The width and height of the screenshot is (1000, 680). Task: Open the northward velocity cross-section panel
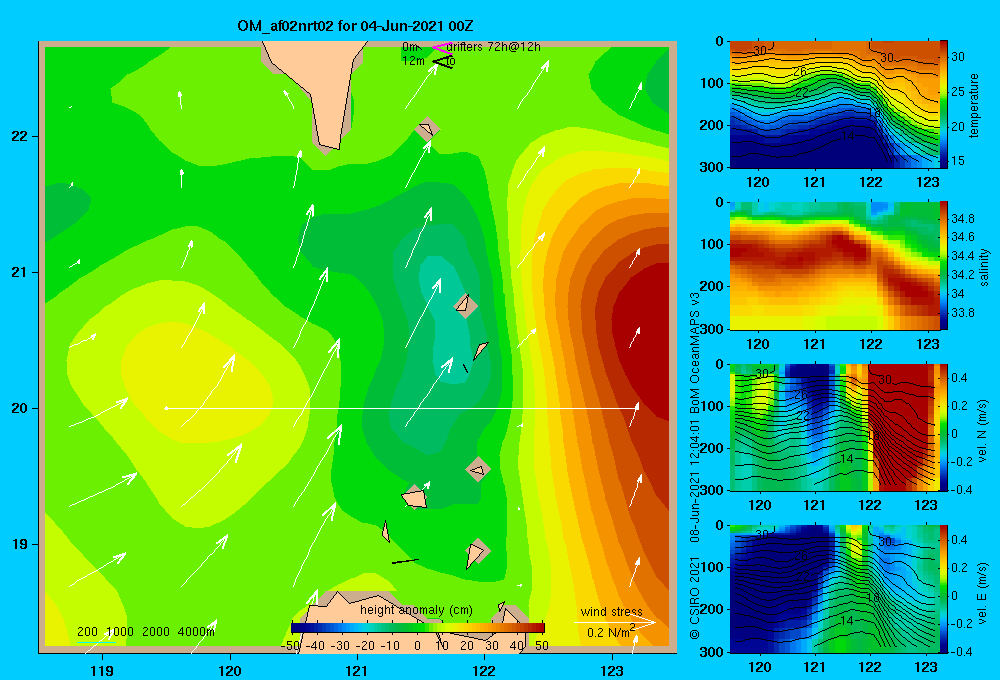coord(834,427)
